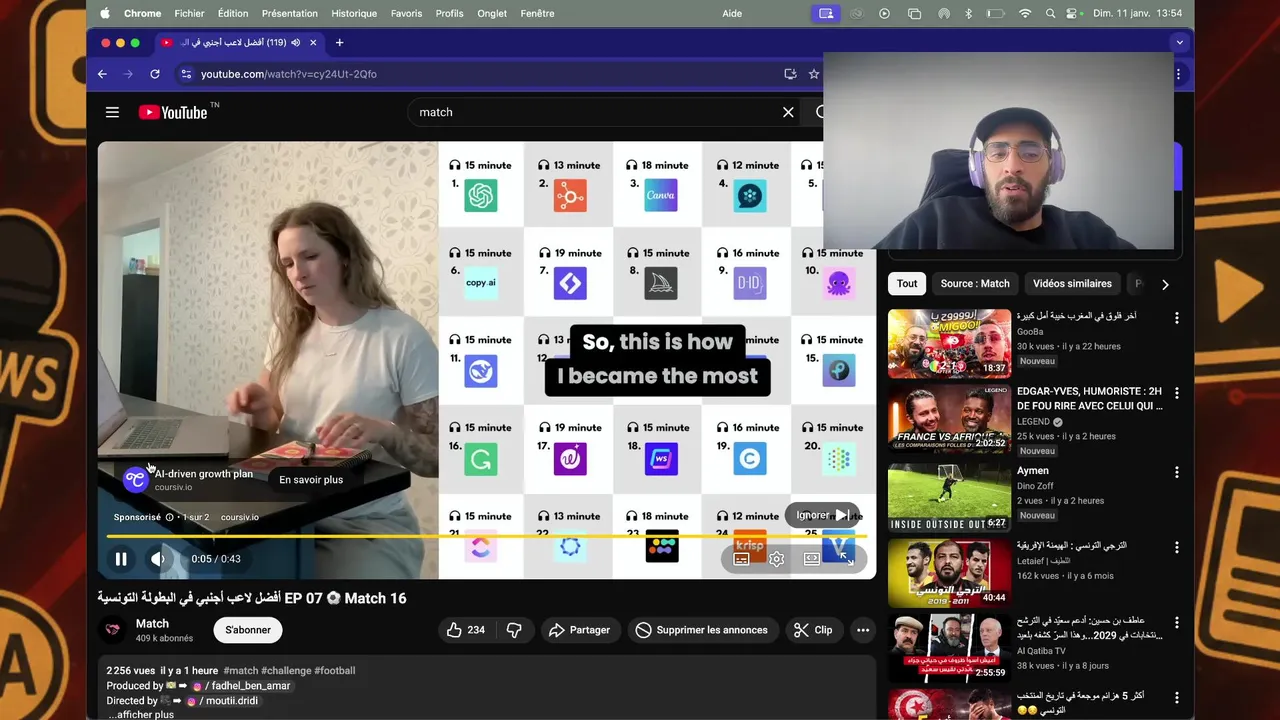1280x720 pixels.
Task: Skip the ad with Ignorer
Action: coord(822,515)
